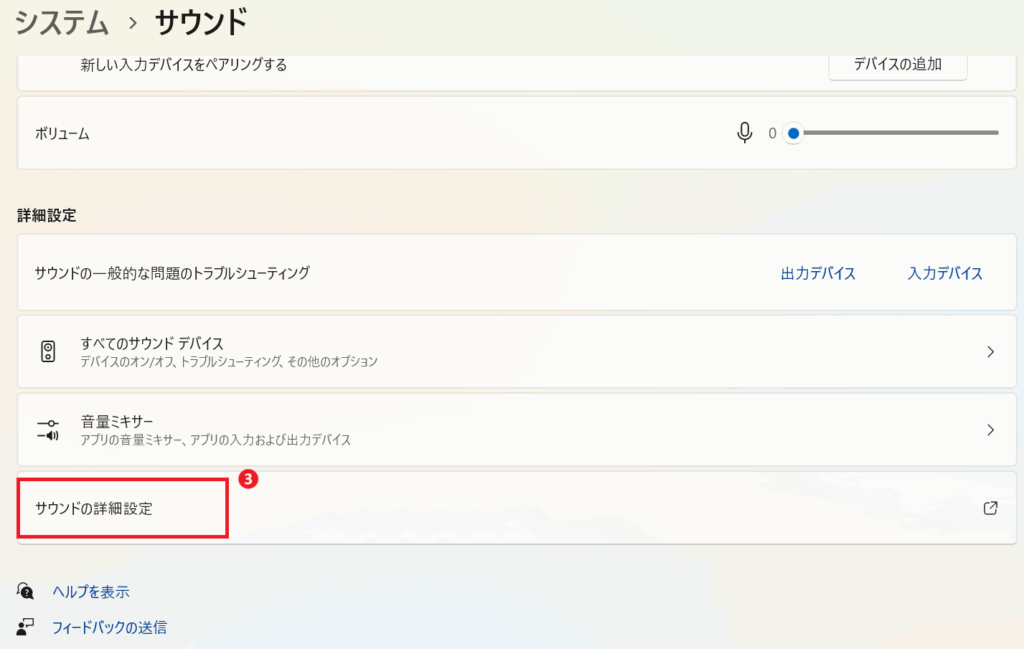Screen dimensions: 1024x649
Task: Click the help icon beside ヘルプを表示
Action: point(27,591)
